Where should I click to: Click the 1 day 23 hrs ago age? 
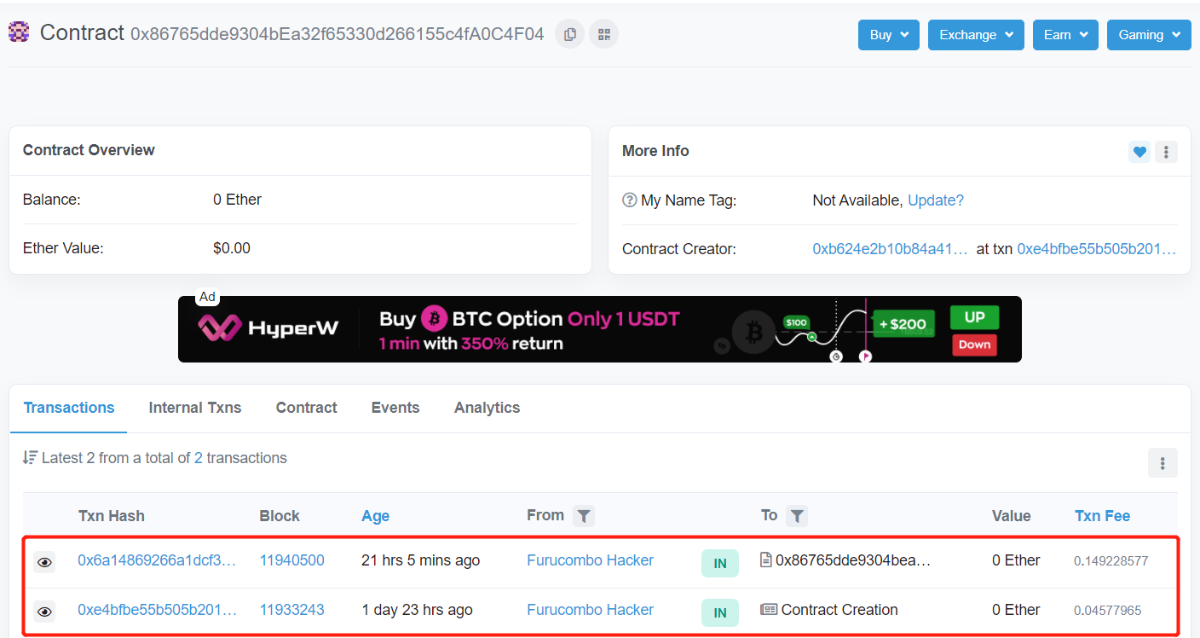point(417,609)
